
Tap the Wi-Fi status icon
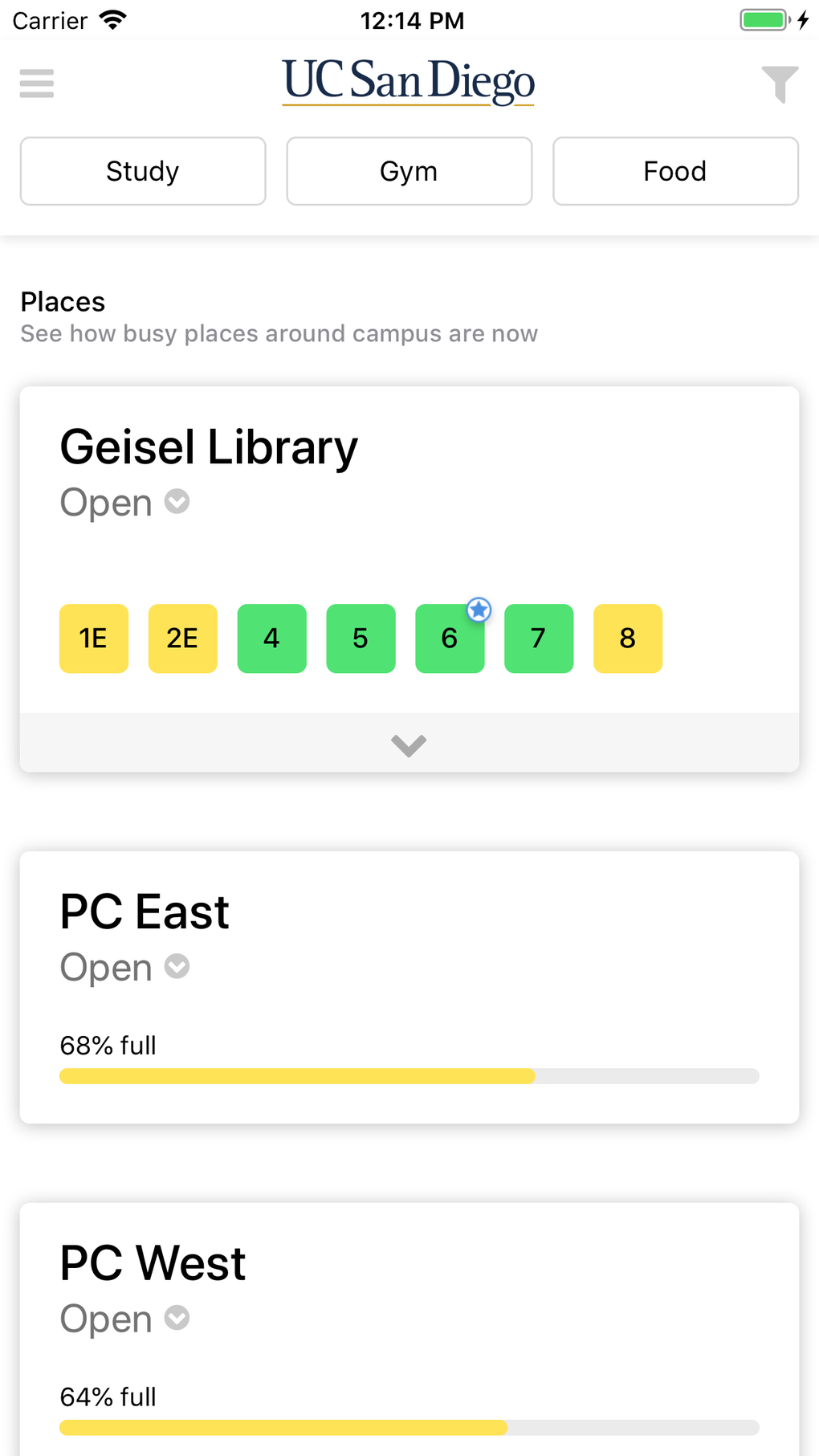tap(113, 20)
